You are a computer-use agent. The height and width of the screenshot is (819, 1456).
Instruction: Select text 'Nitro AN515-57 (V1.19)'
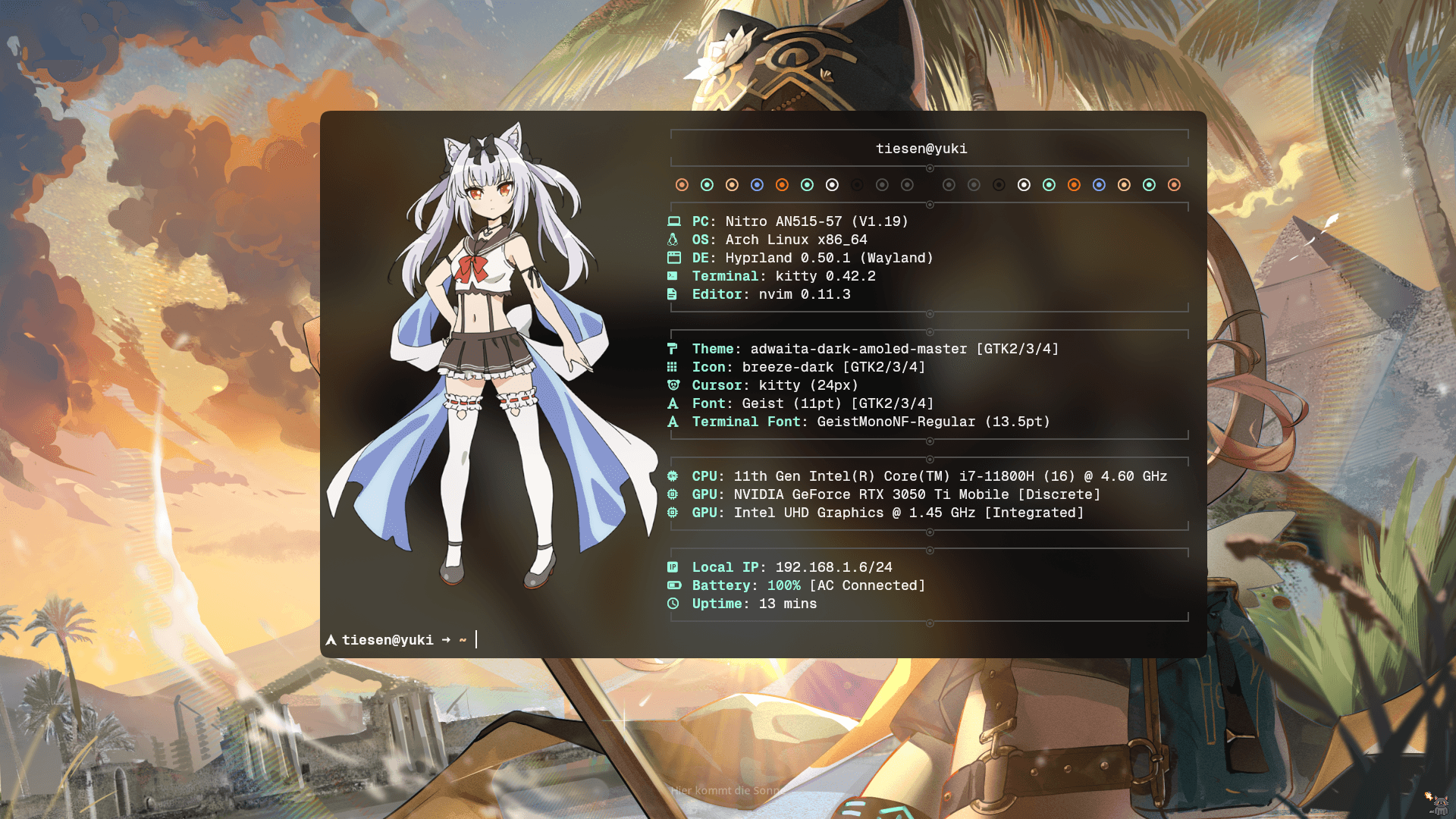point(817,221)
